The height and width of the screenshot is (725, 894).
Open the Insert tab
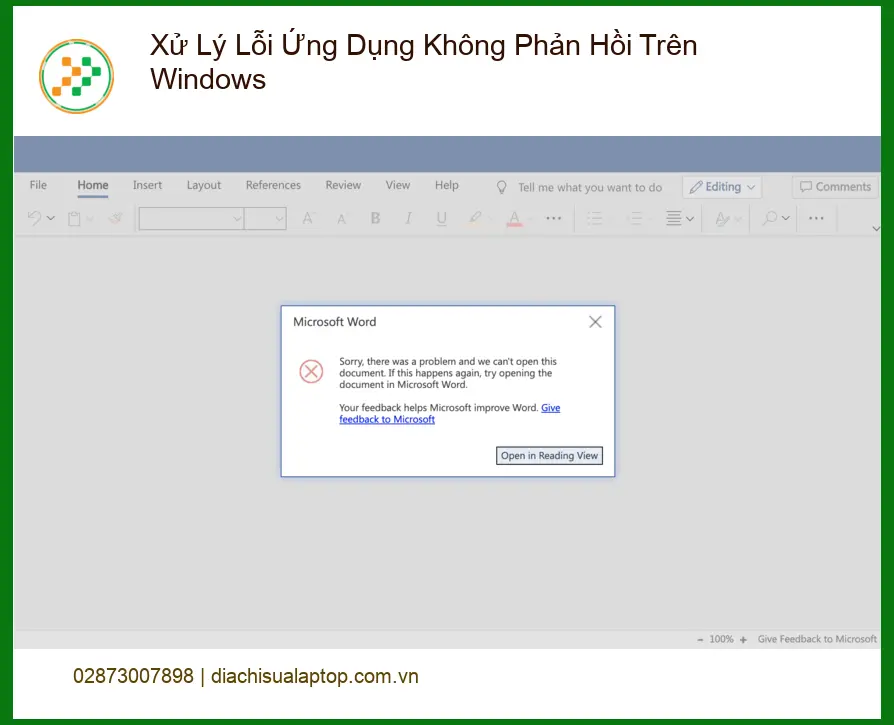coord(147,185)
